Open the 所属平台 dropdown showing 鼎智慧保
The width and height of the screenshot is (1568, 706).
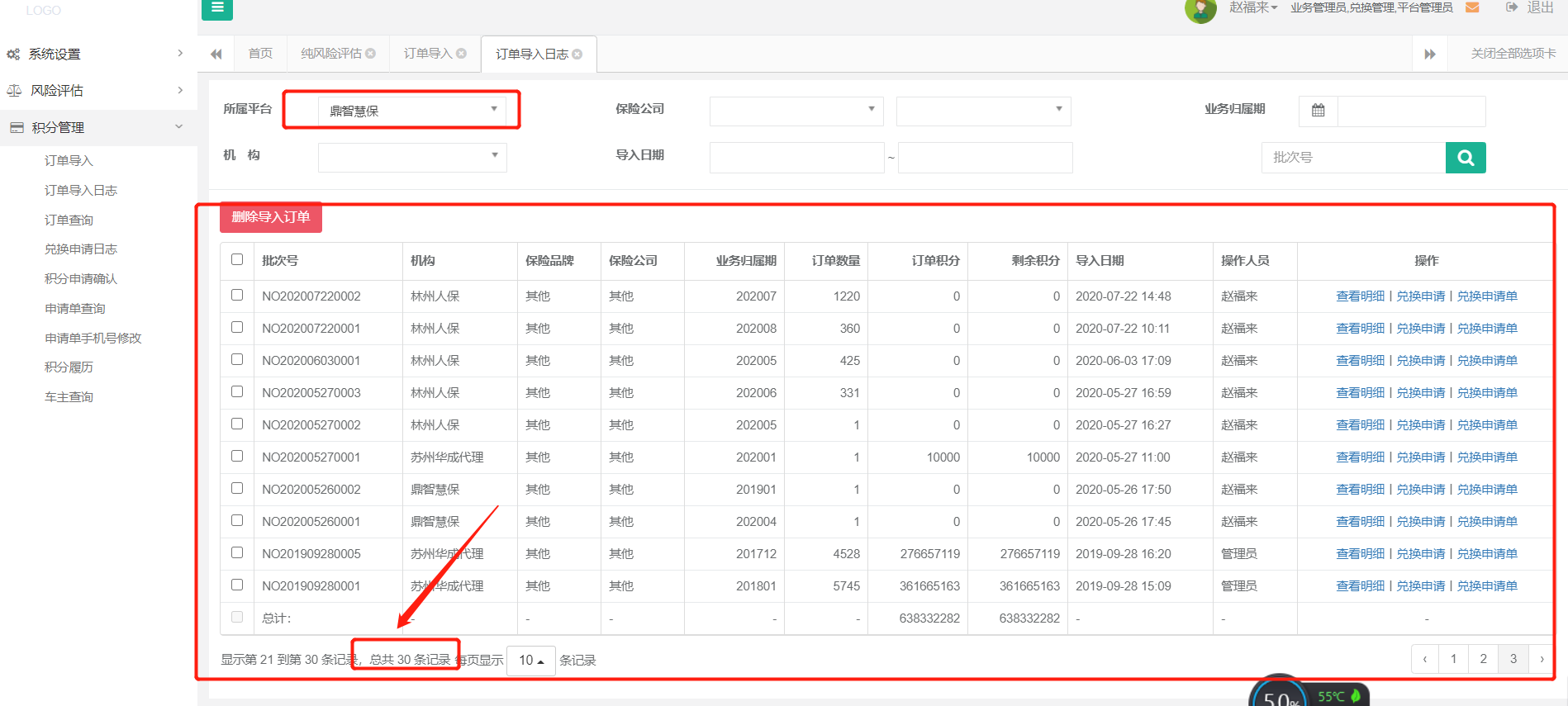(411, 111)
